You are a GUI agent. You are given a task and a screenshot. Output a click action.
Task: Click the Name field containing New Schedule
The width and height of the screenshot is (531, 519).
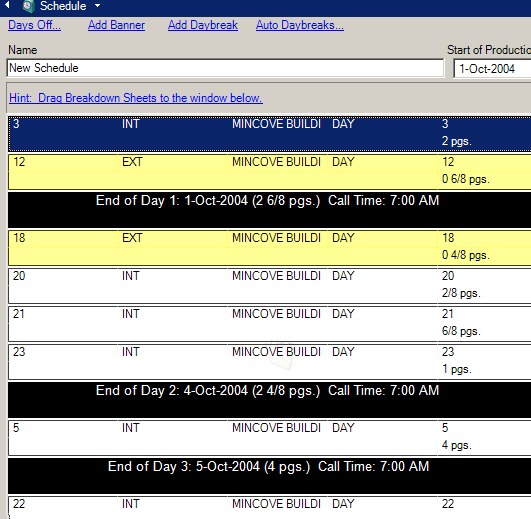click(225, 68)
